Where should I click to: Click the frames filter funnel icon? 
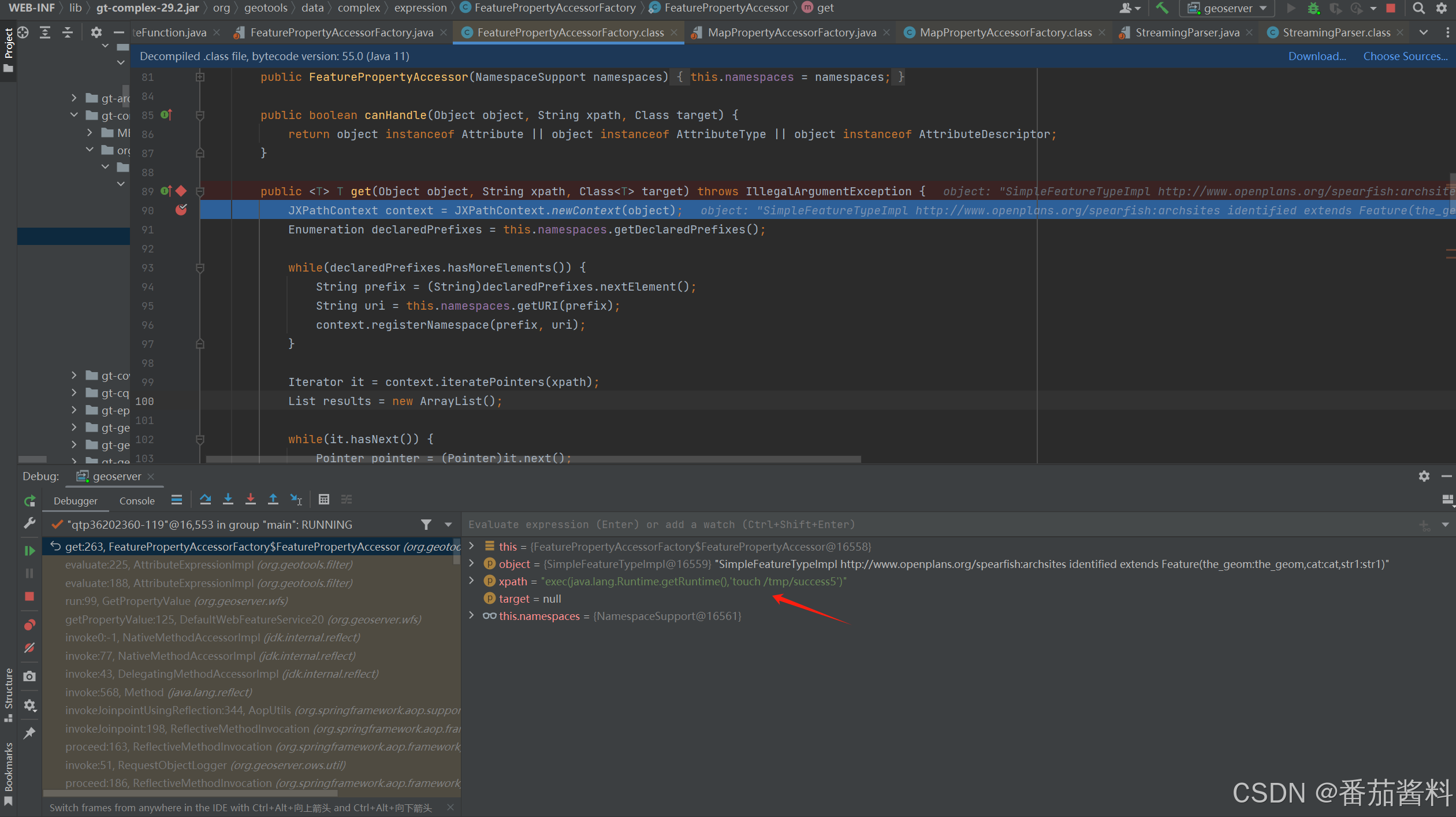click(x=426, y=525)
